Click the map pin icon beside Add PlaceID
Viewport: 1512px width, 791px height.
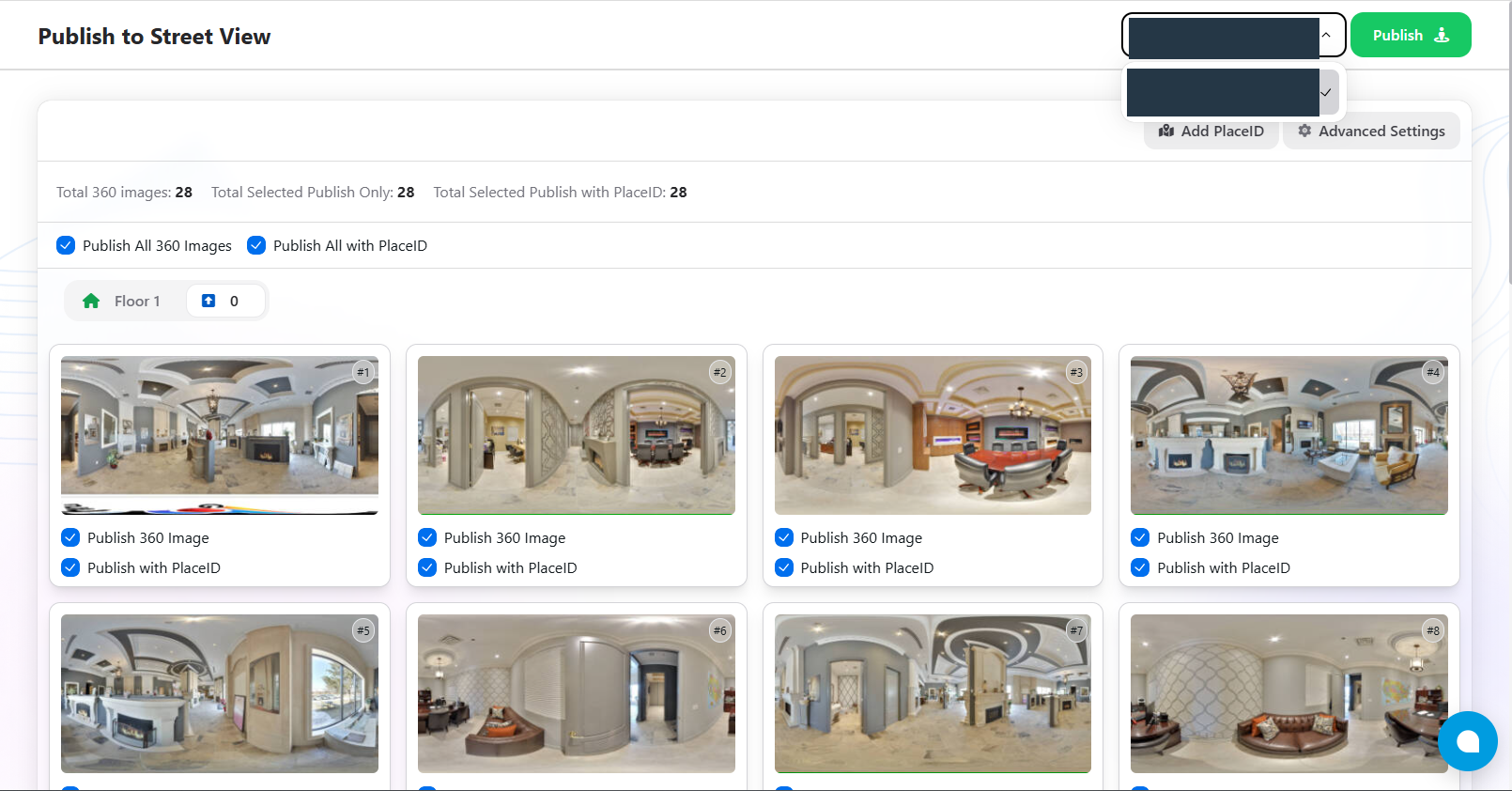tap(1166, 131)
